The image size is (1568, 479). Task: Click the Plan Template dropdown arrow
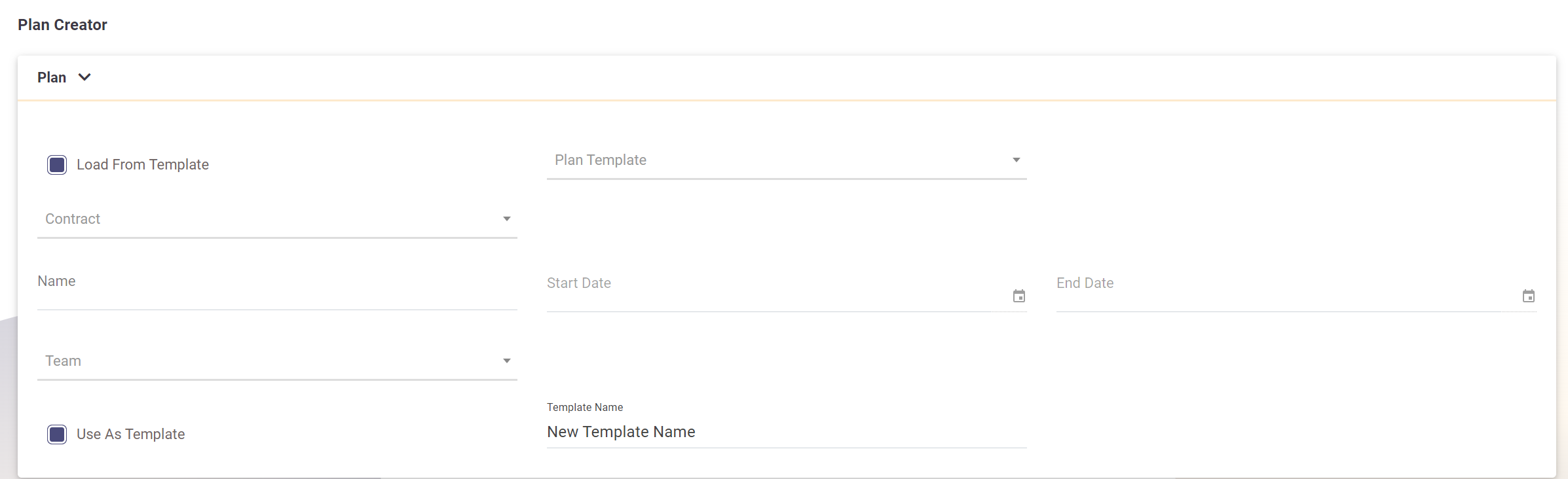click(x=1016, y=160)
